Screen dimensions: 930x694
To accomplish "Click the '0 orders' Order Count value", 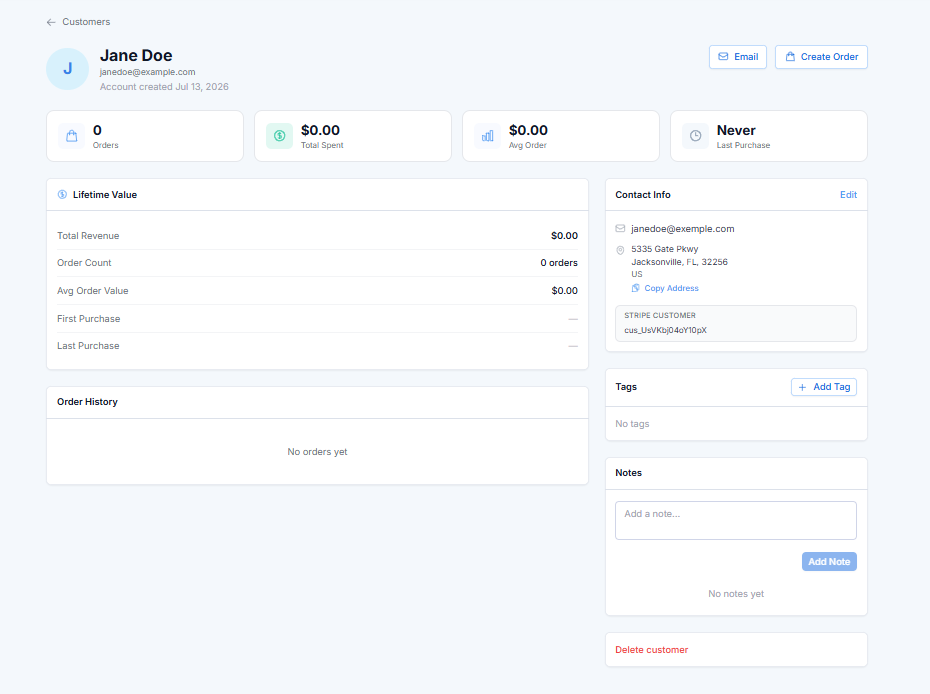I will [559, 263].
